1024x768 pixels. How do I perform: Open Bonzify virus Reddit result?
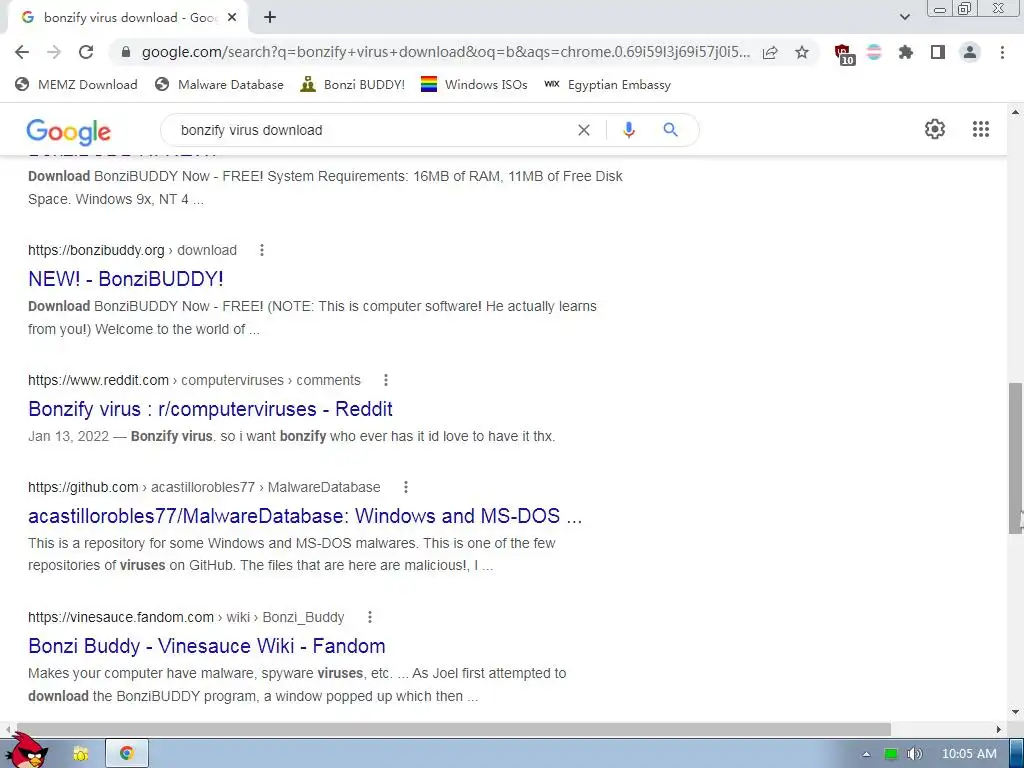click(x=210, y=409)
